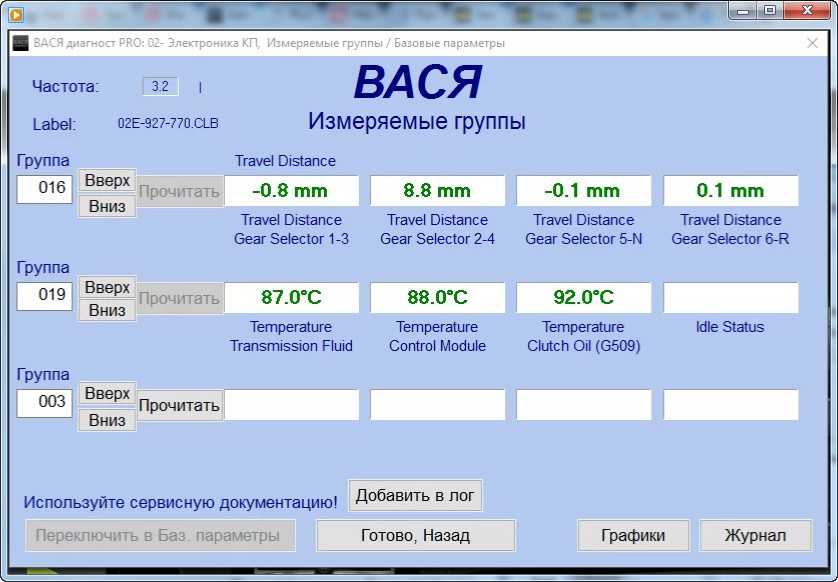This screenshot has width=838, height=582.
Task: Click Вниз button for group 016
Action: [x=107, y=206]
